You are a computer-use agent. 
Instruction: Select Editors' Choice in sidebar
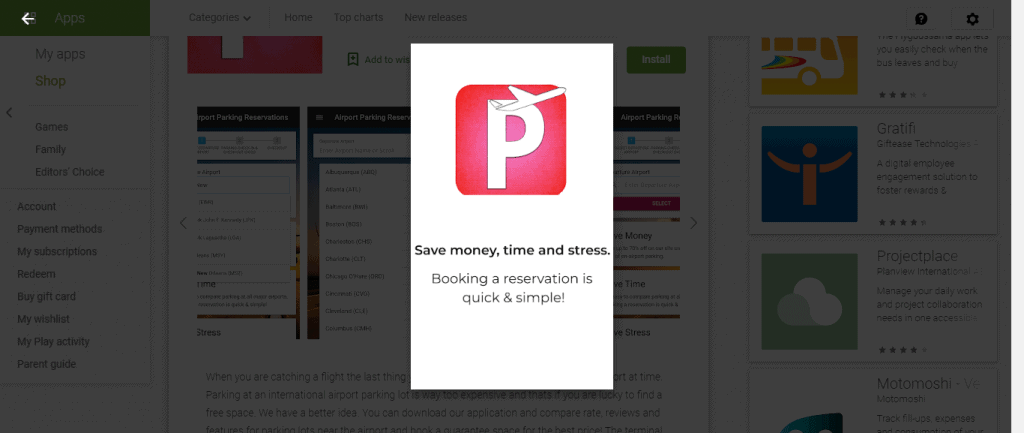pyautogui.click(x=70, y=172)
